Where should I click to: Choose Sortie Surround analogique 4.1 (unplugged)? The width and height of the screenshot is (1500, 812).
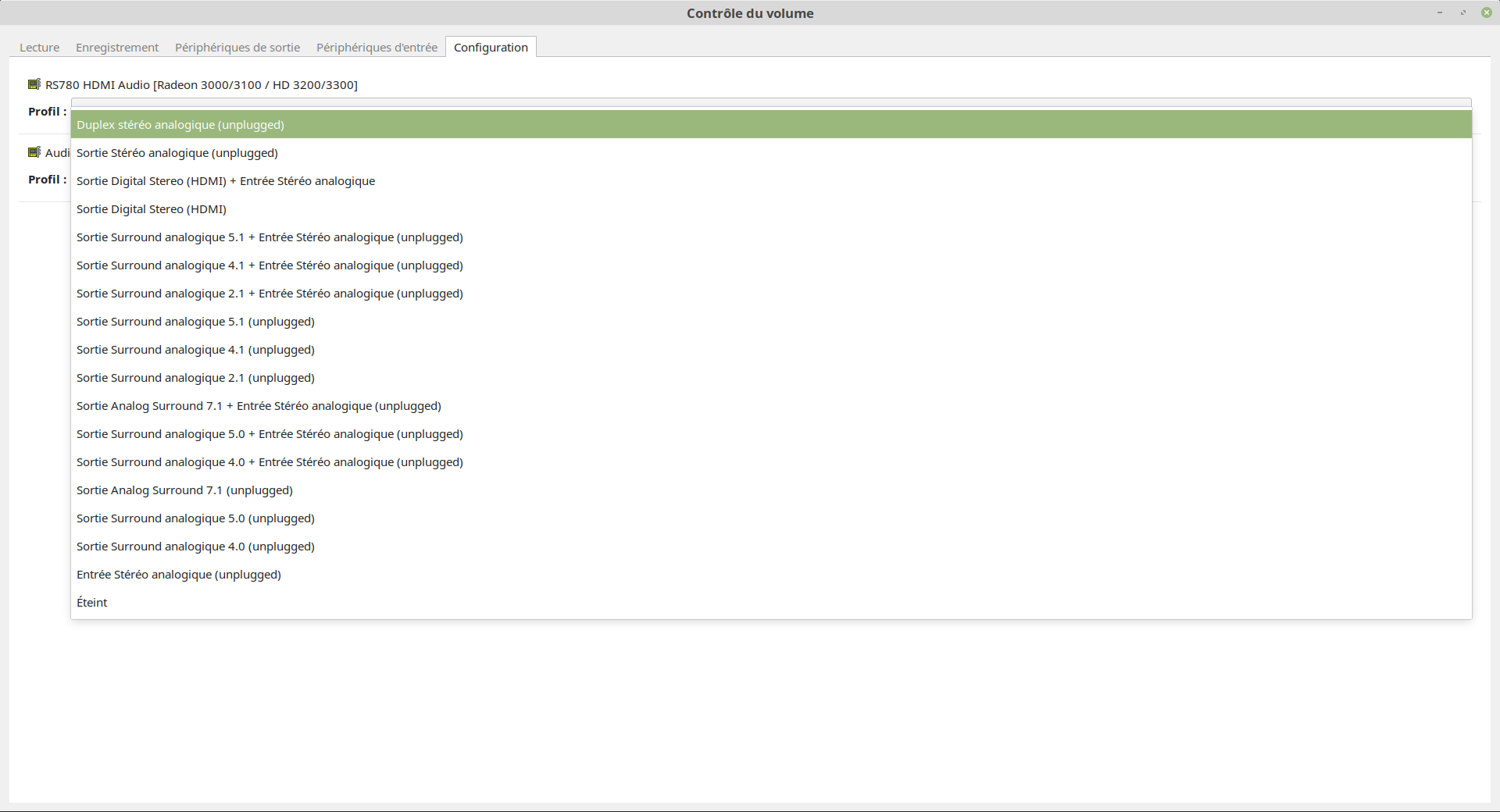tap(195, 350)
